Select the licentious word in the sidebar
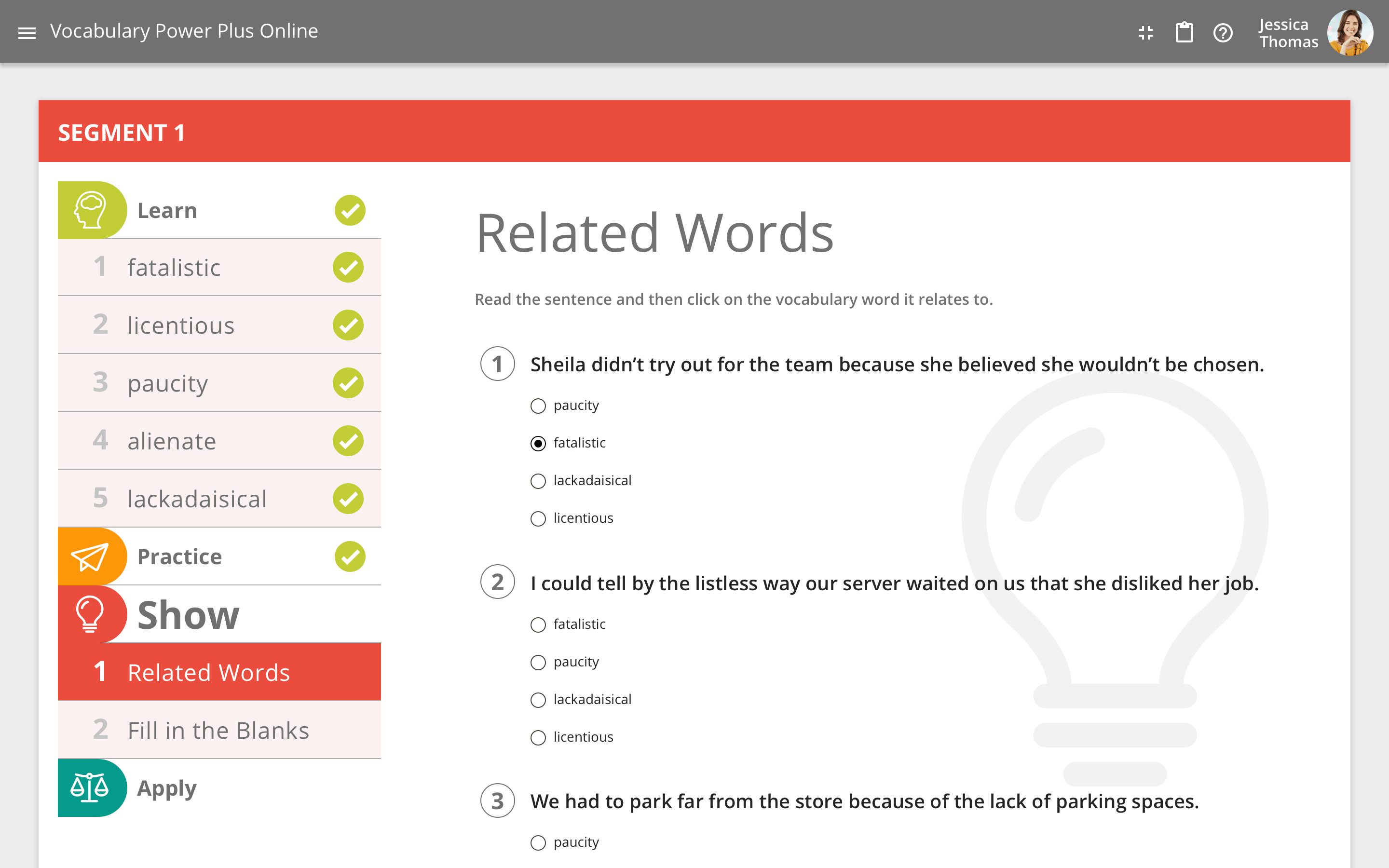1389x868 pixels. pos(180,325)
